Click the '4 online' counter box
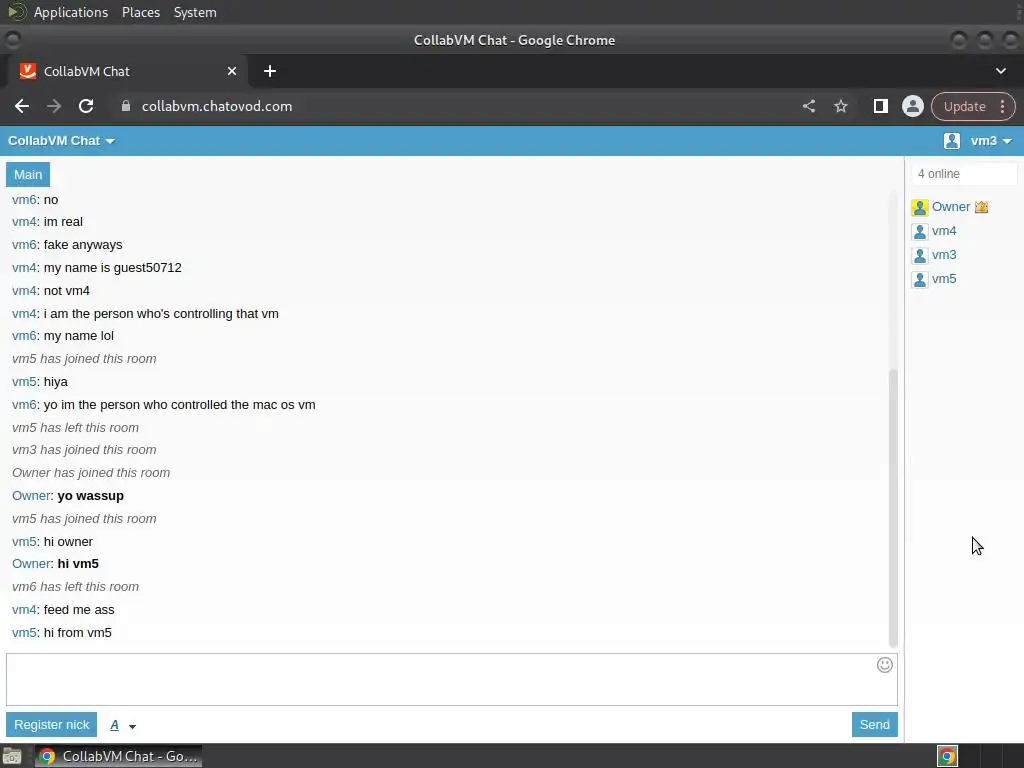 pyautogui.click(x=964, y=174)
